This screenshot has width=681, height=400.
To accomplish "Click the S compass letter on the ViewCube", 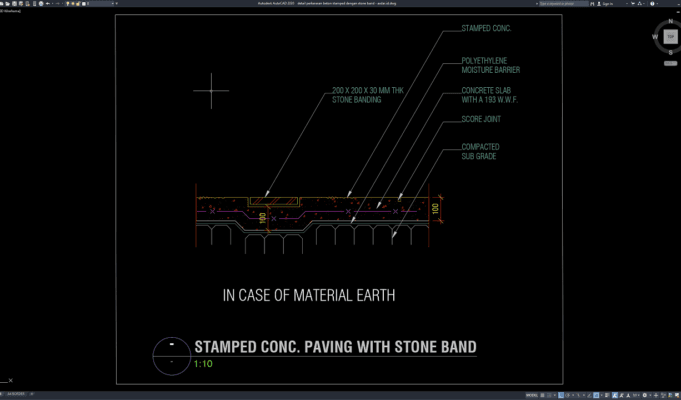I will pos(671,53).
